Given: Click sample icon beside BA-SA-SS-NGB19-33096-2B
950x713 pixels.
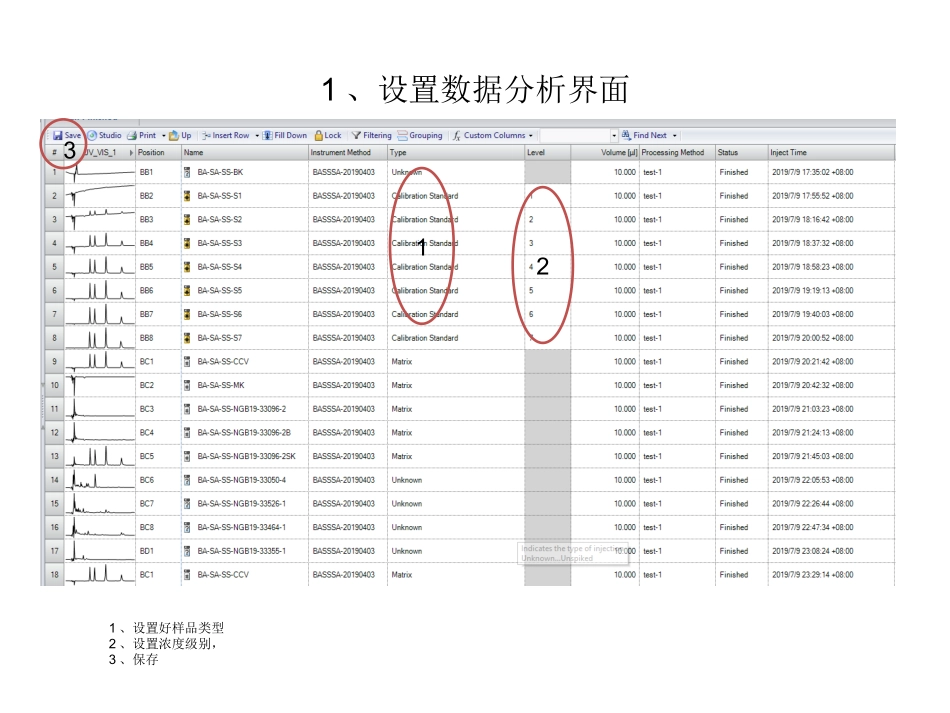Looking at the screenshot, I should coord(187,433).
